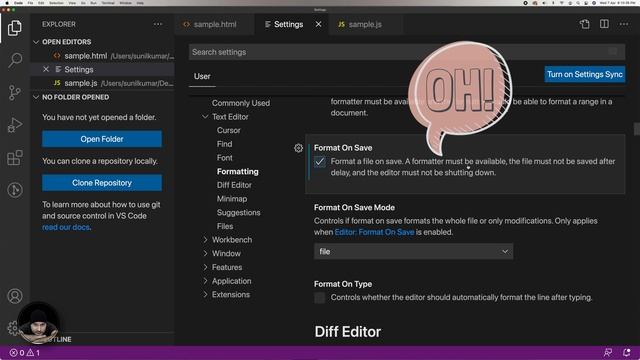Viewport: 640px width, 360px height.
Task: Select the Settings editor tab
Action: (289, 24)
